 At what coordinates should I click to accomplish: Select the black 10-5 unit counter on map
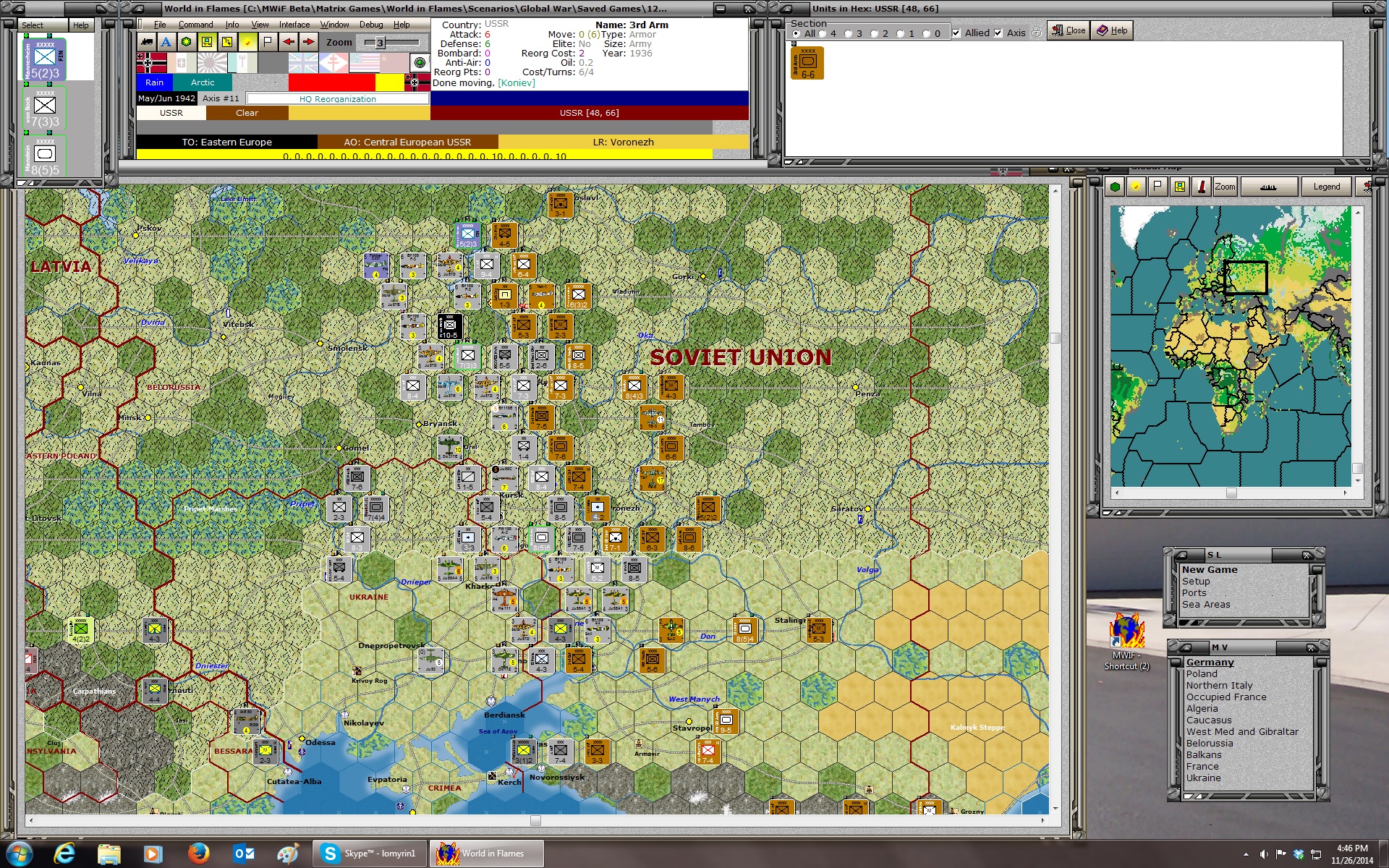pos(449,326)
